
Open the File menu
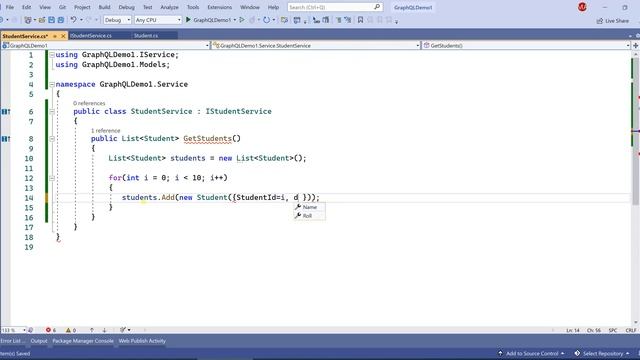[10, 7]
